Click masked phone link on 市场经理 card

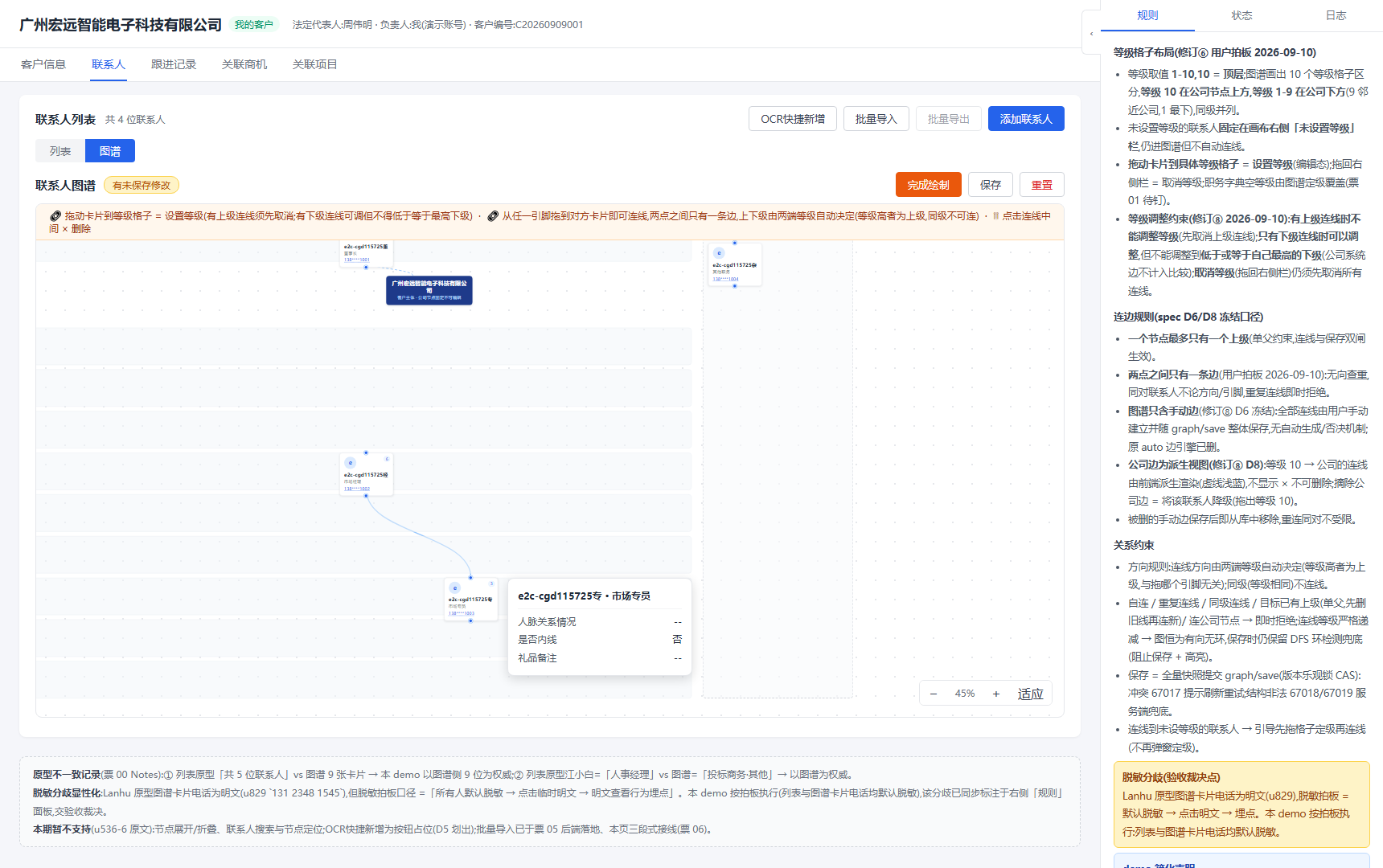357,489
